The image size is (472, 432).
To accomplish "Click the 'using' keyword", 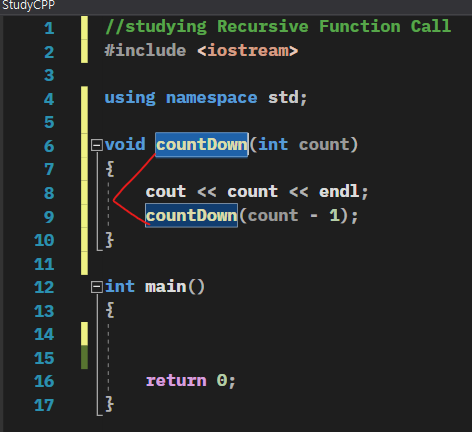I will point(130,98).
